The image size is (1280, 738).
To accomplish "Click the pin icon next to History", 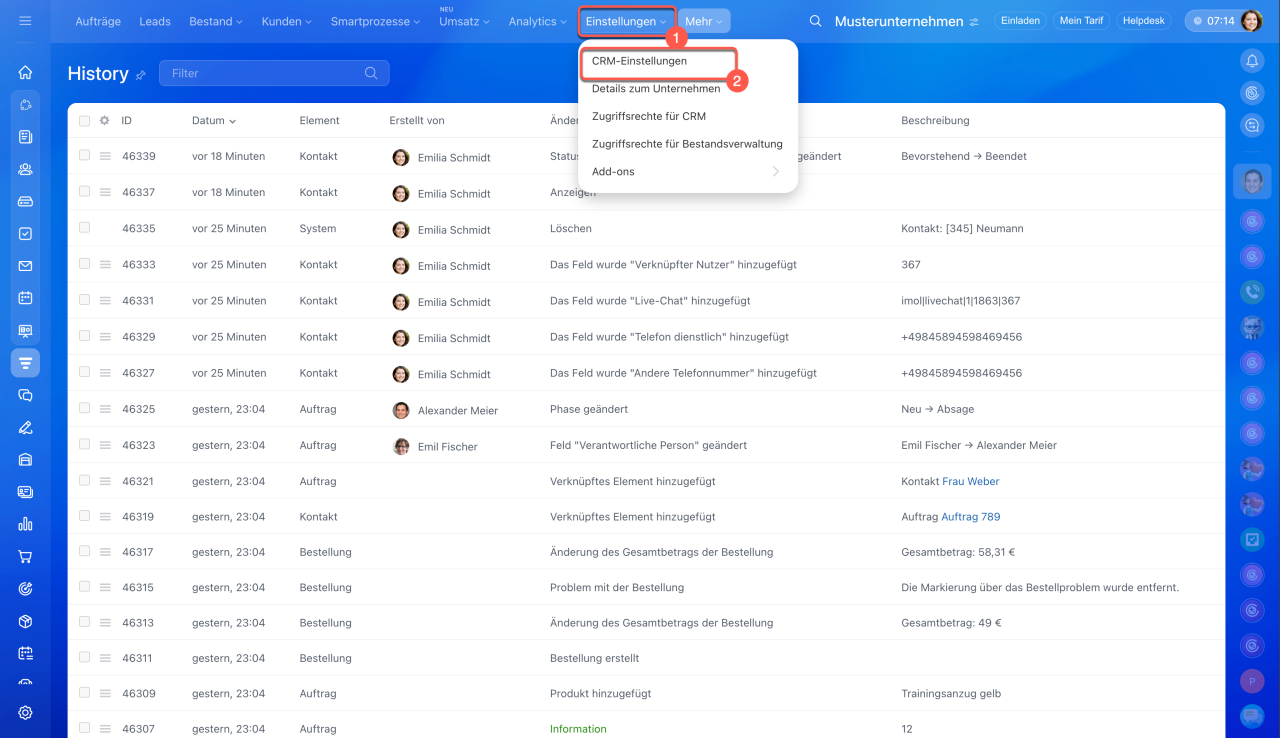I will 141,75.
